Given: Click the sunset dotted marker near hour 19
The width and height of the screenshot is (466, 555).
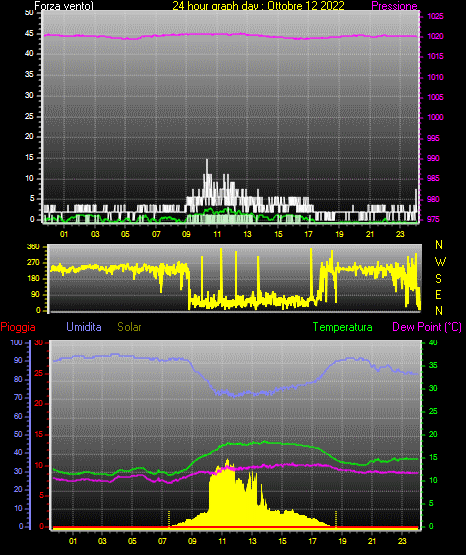Looking at the screenshot, I should (336, 519).
